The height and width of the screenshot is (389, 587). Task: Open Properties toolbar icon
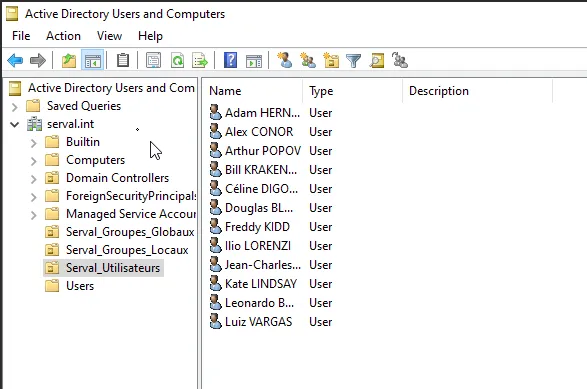[x=153, y=60]
